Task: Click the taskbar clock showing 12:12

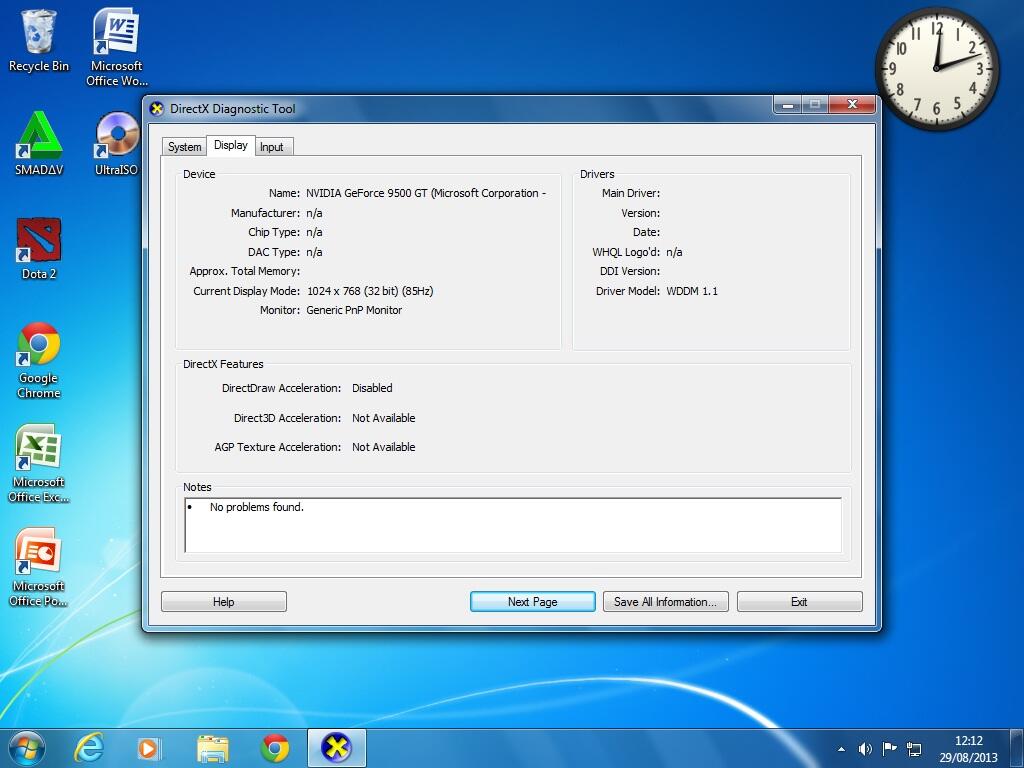Action: coord(968,749)
